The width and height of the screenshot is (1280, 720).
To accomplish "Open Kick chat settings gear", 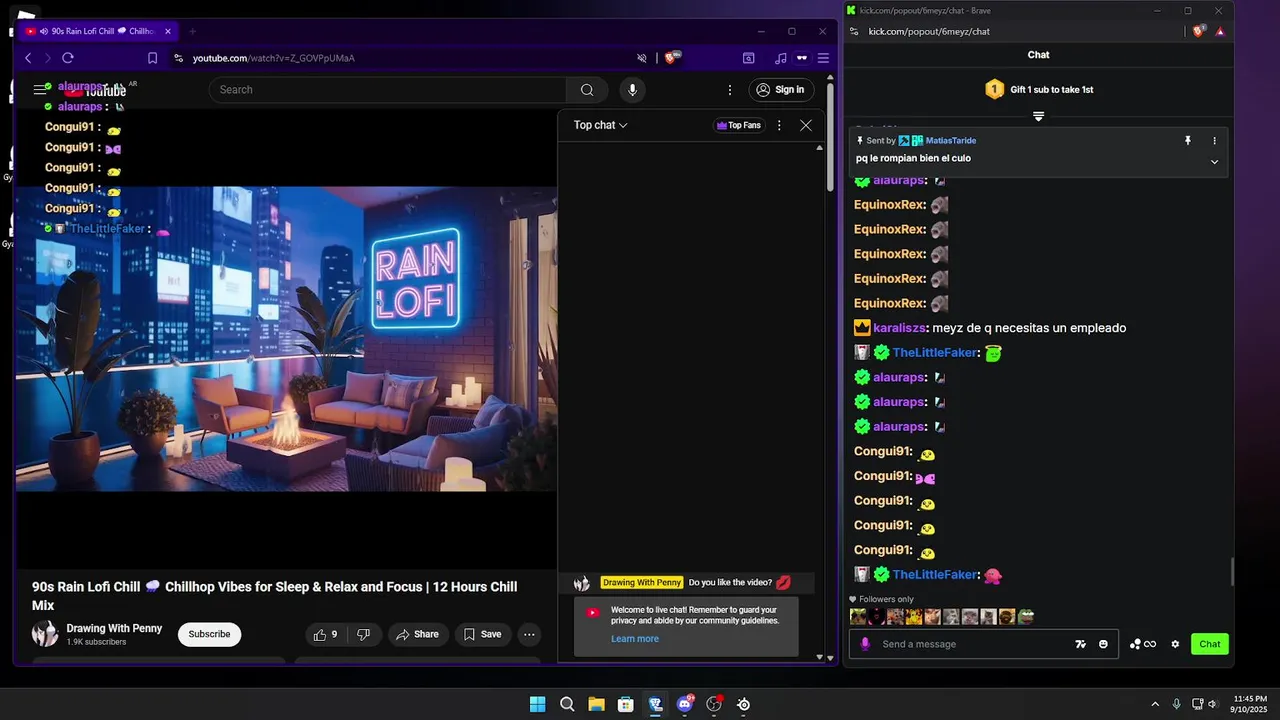I will [x=1175, y=644].
